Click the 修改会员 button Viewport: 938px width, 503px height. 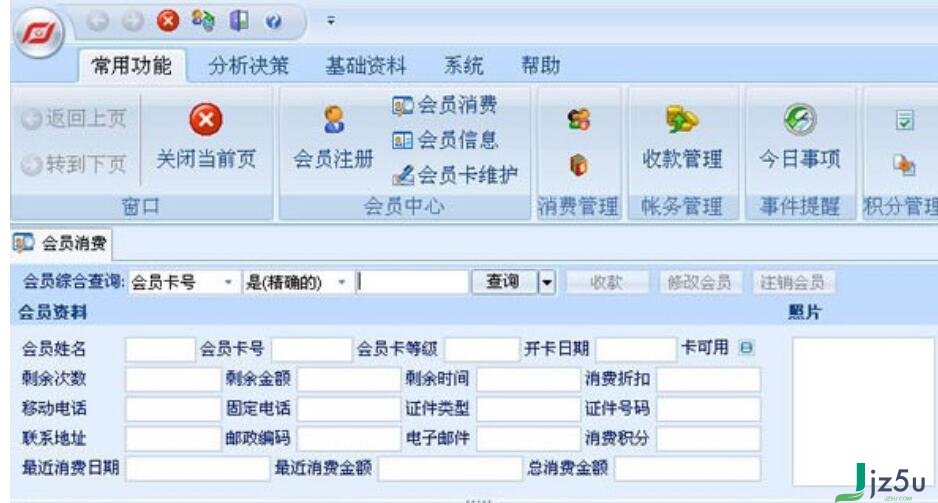tap(699, 282)
